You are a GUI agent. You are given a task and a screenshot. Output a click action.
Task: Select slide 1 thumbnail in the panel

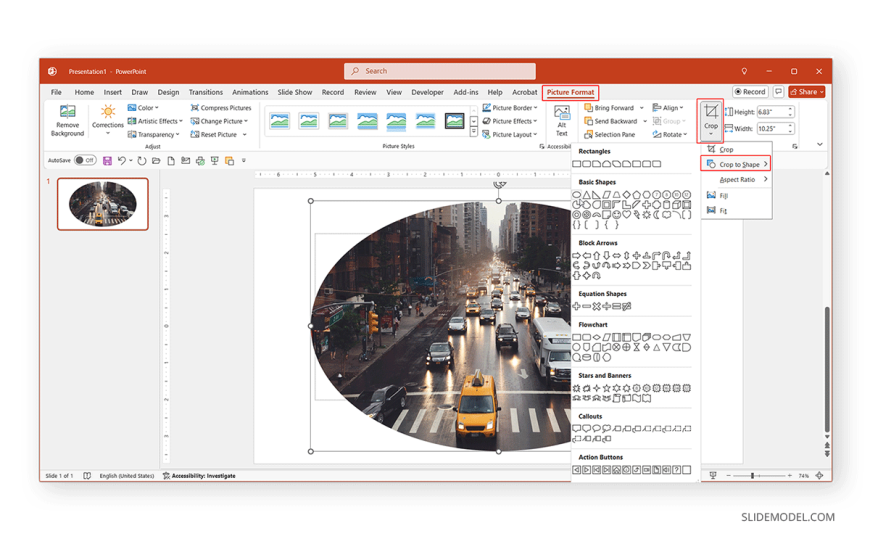(103, 204)
